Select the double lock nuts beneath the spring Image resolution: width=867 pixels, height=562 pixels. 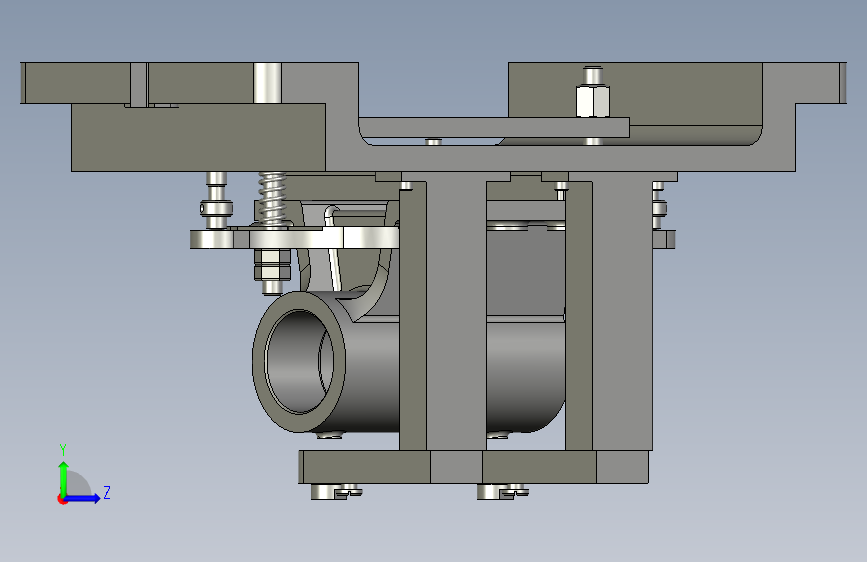(x=271, y=264)
